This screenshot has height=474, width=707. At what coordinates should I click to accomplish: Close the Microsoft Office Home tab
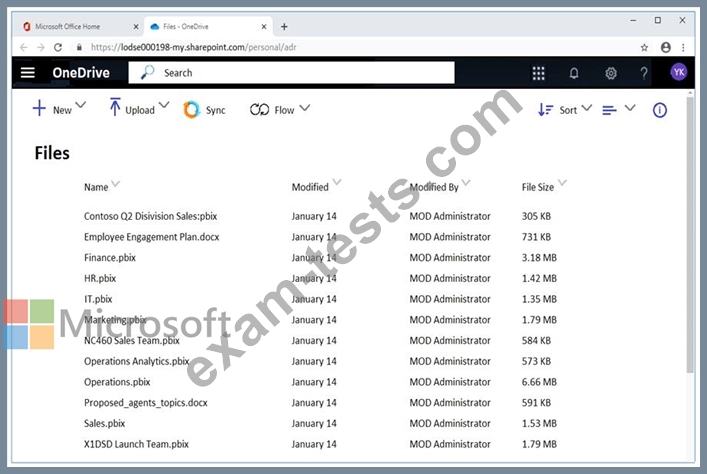pyautogui.click(x=136, y=27)
